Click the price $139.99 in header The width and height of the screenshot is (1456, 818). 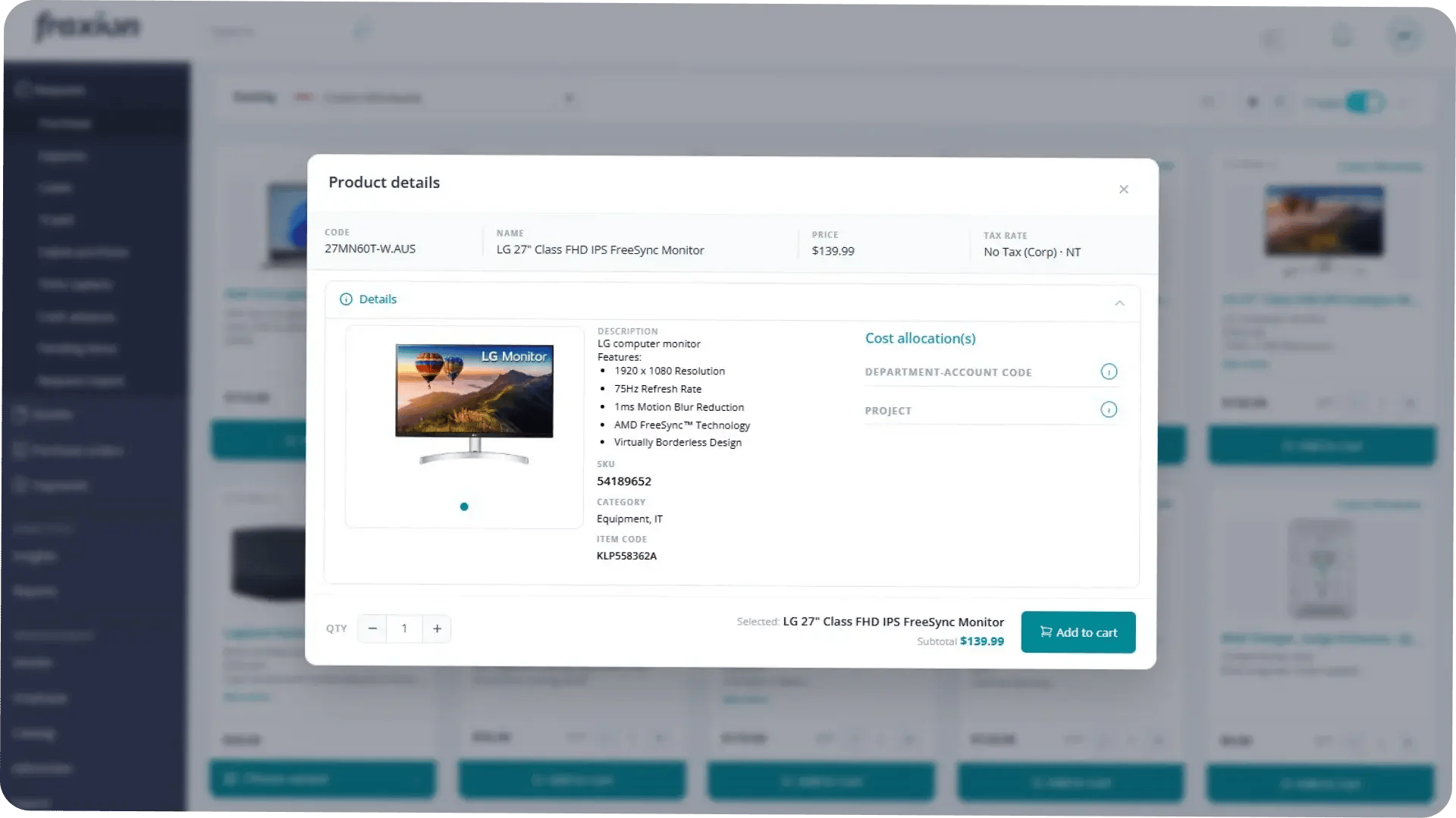(x=833, y=251)
